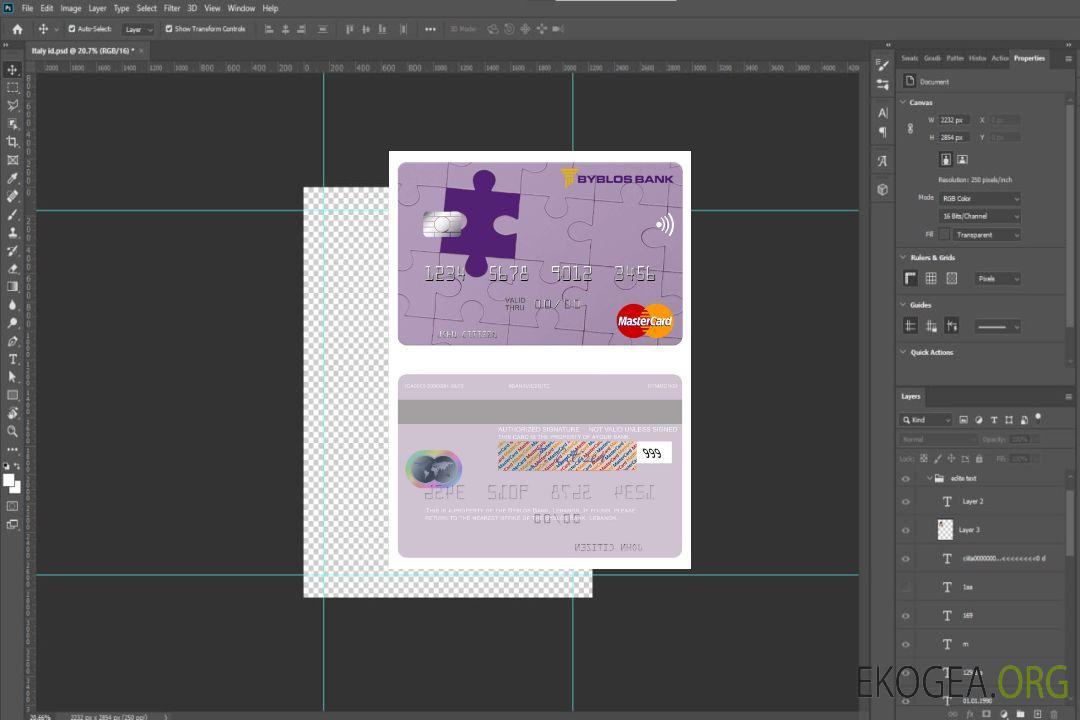Open the Image menu
This screenshot has width=1080, height=720.
pos(71,8)
